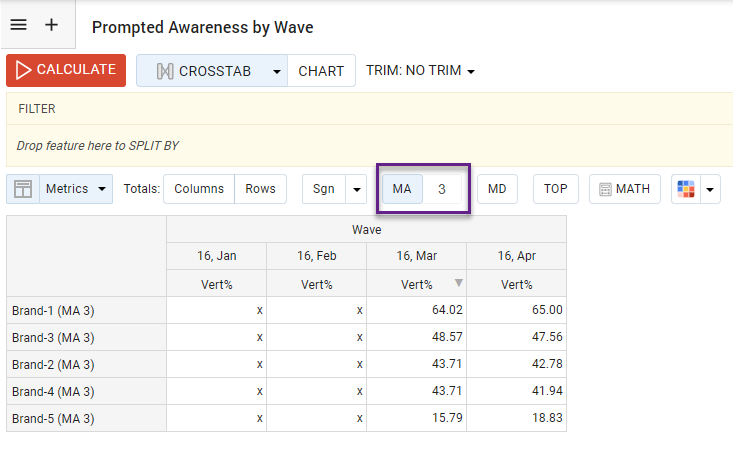Viewport: 733px width, 453px height.
Task: Click the table layout icon
Action: pos(23,189)
